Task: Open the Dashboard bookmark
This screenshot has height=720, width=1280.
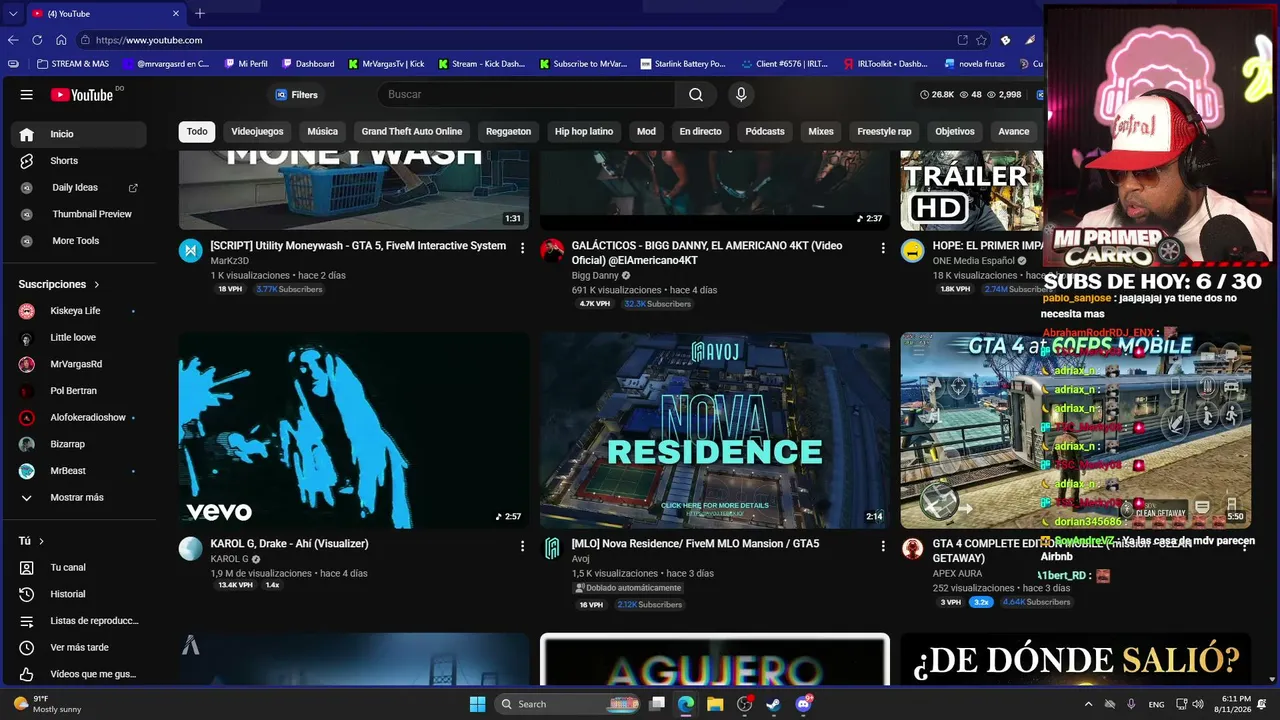Action: 308,64
